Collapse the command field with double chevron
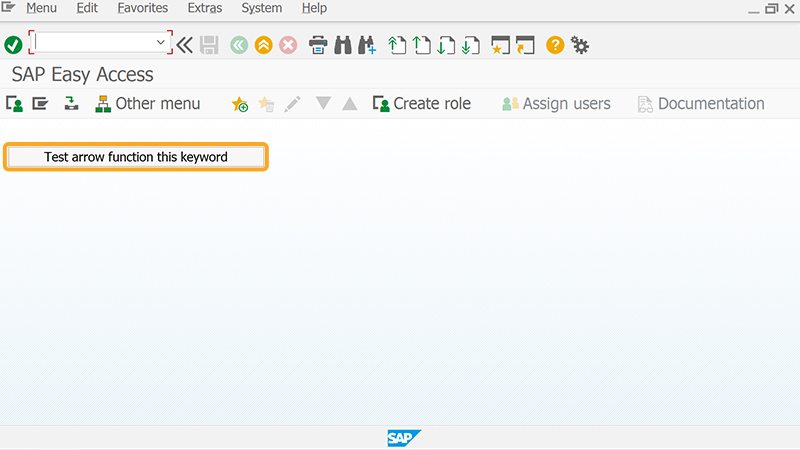 tap(184, 45)
